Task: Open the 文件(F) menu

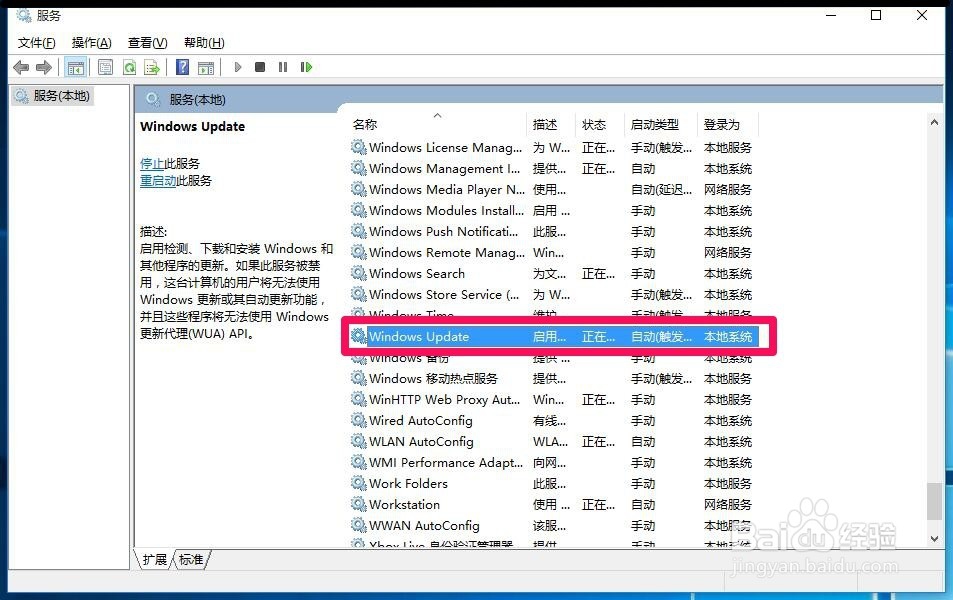Action: (36, 43)
